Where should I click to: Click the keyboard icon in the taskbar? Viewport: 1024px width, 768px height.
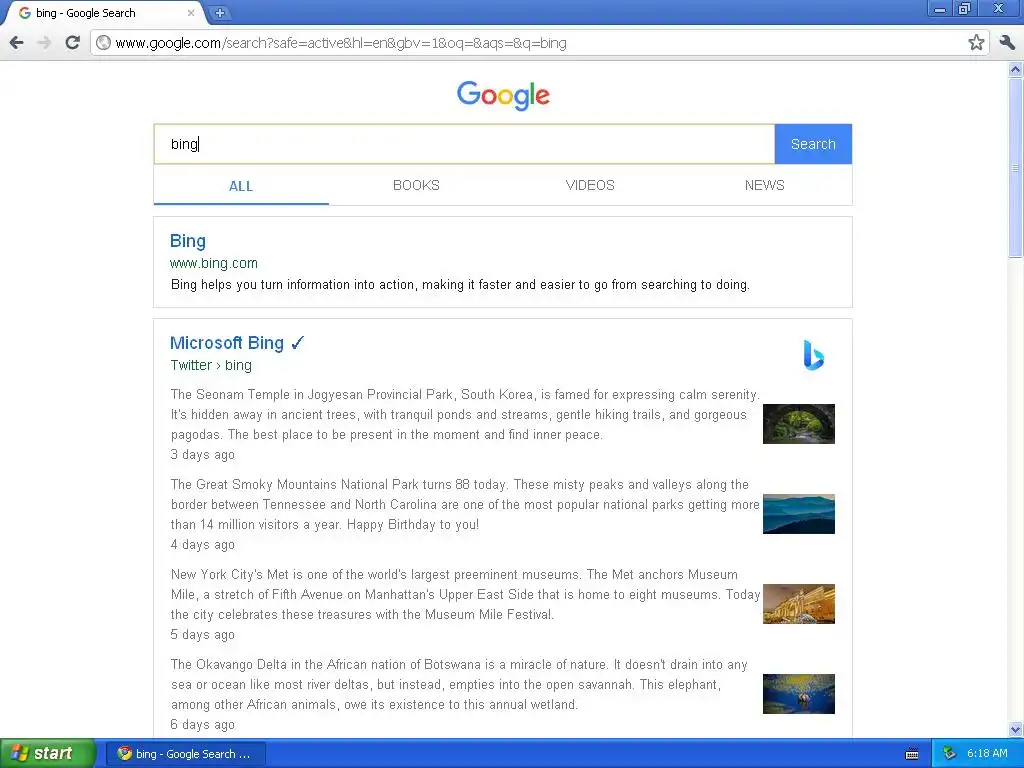pos(912,754)
